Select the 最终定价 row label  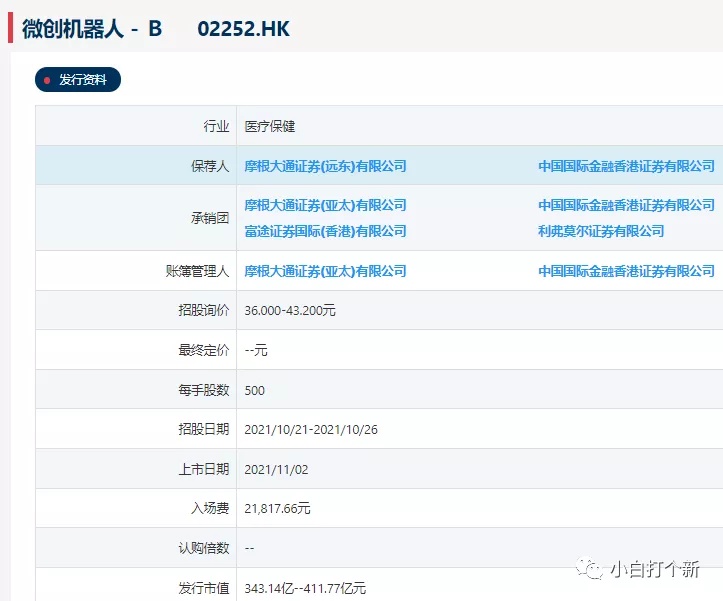[x=204, y=351]
